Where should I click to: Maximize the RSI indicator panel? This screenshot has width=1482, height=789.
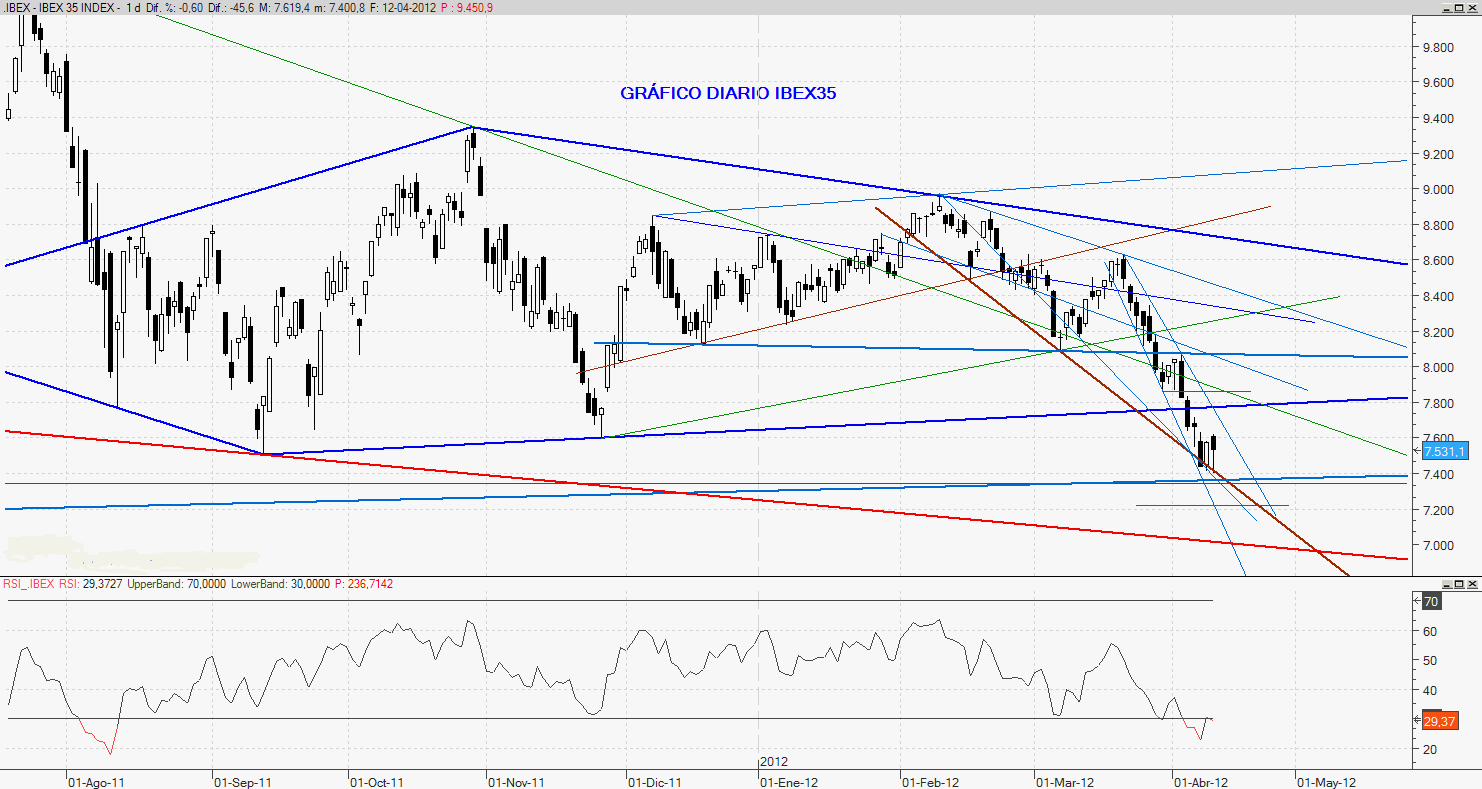pyautogui.click(x=1459, y=582)
